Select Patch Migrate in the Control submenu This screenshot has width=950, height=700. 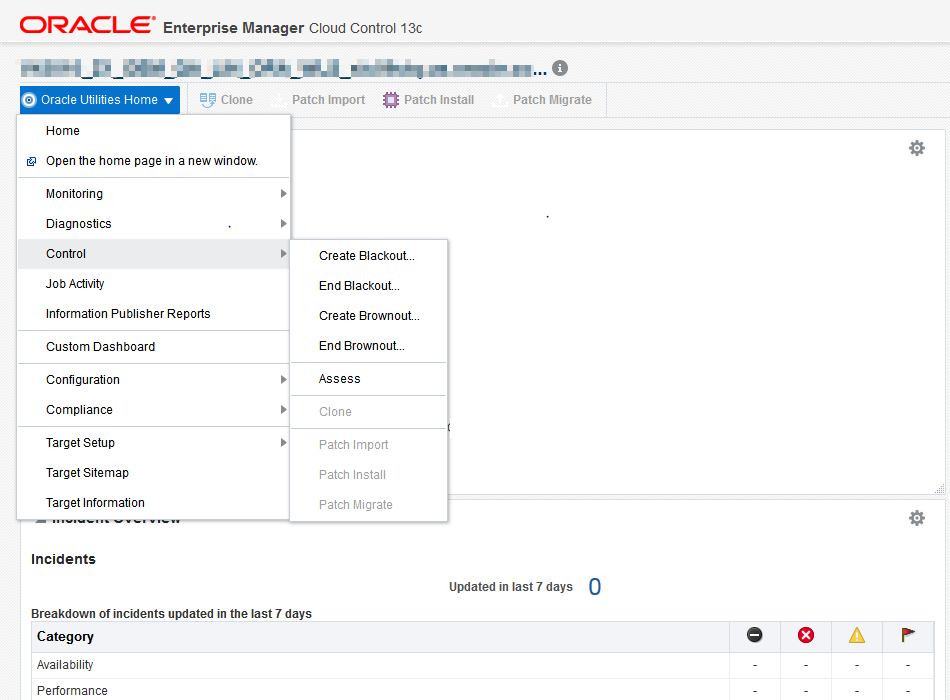[368, 505]
